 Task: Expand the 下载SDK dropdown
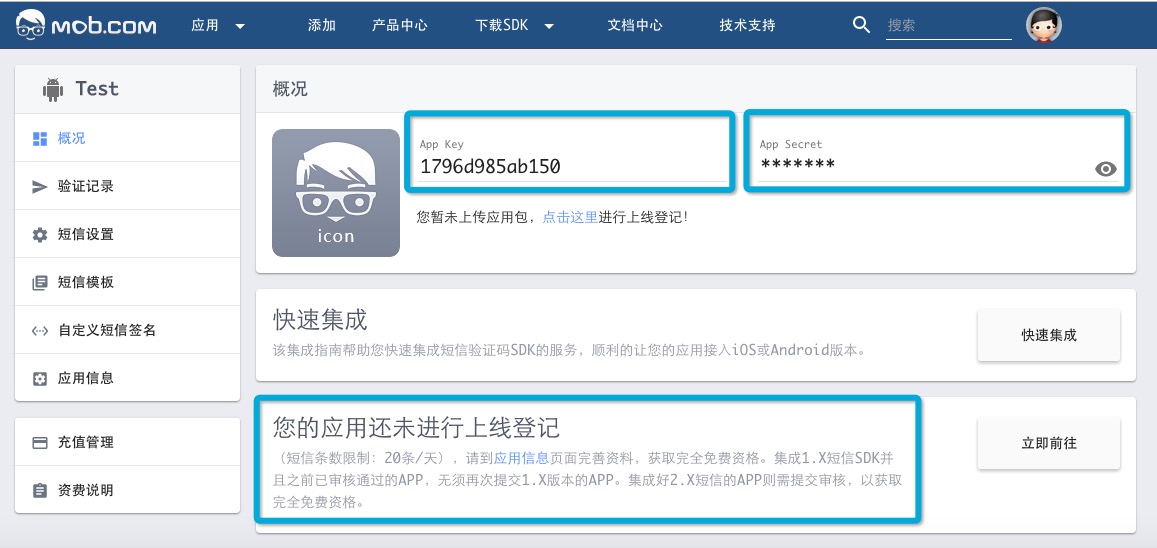pos(514,25)
